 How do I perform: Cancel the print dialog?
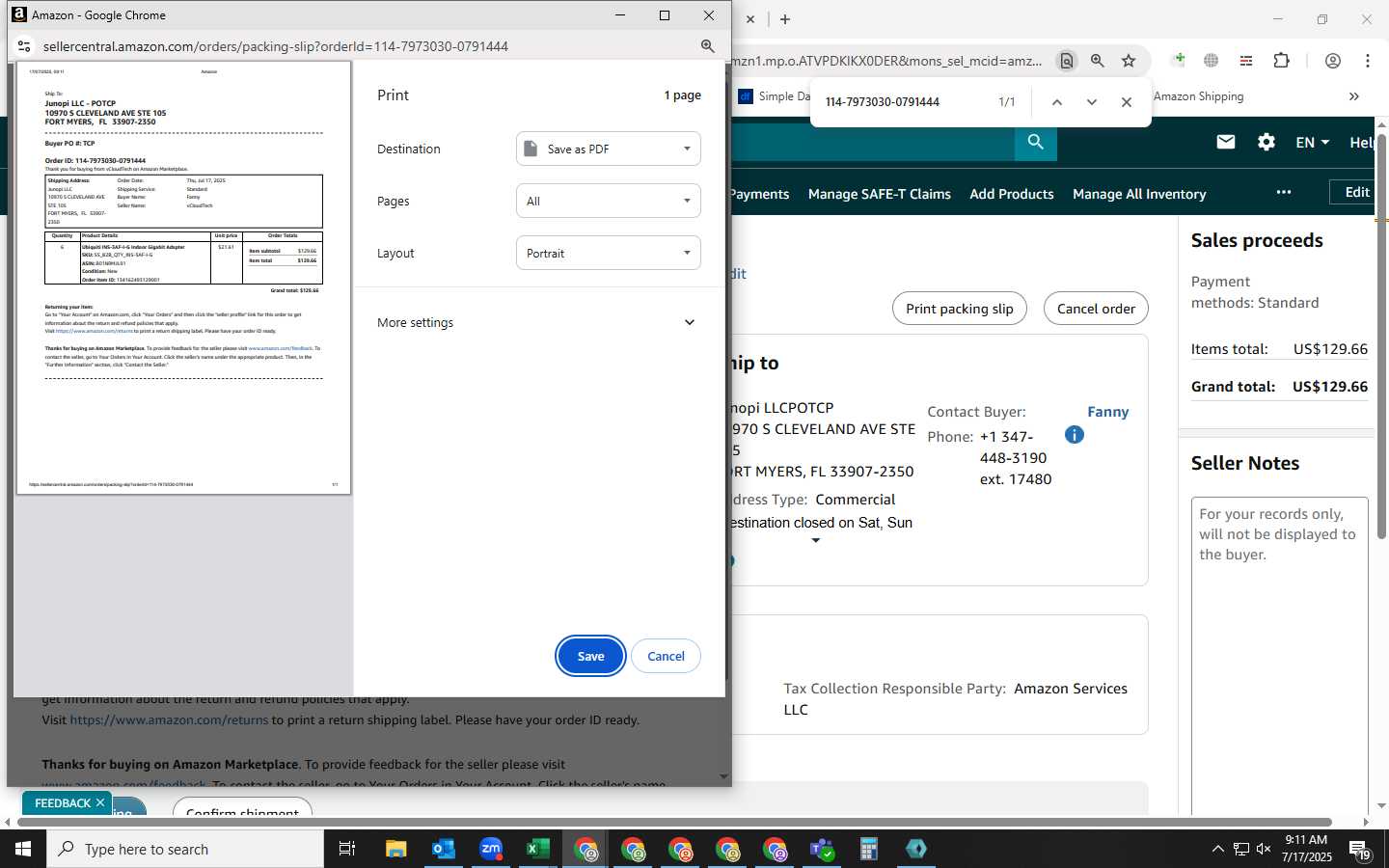point(666,656)
